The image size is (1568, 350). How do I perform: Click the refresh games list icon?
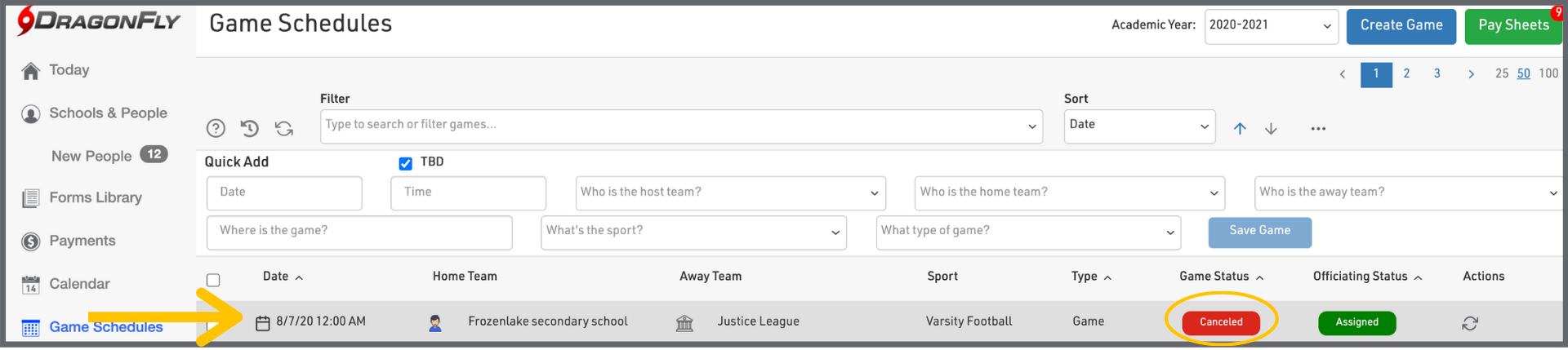283,128
